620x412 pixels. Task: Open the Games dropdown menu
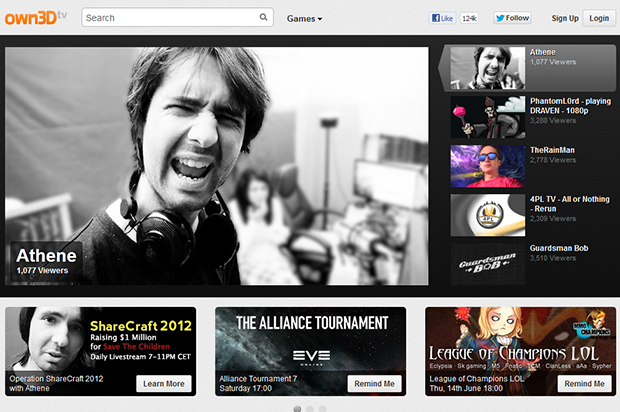click(304, 19)
